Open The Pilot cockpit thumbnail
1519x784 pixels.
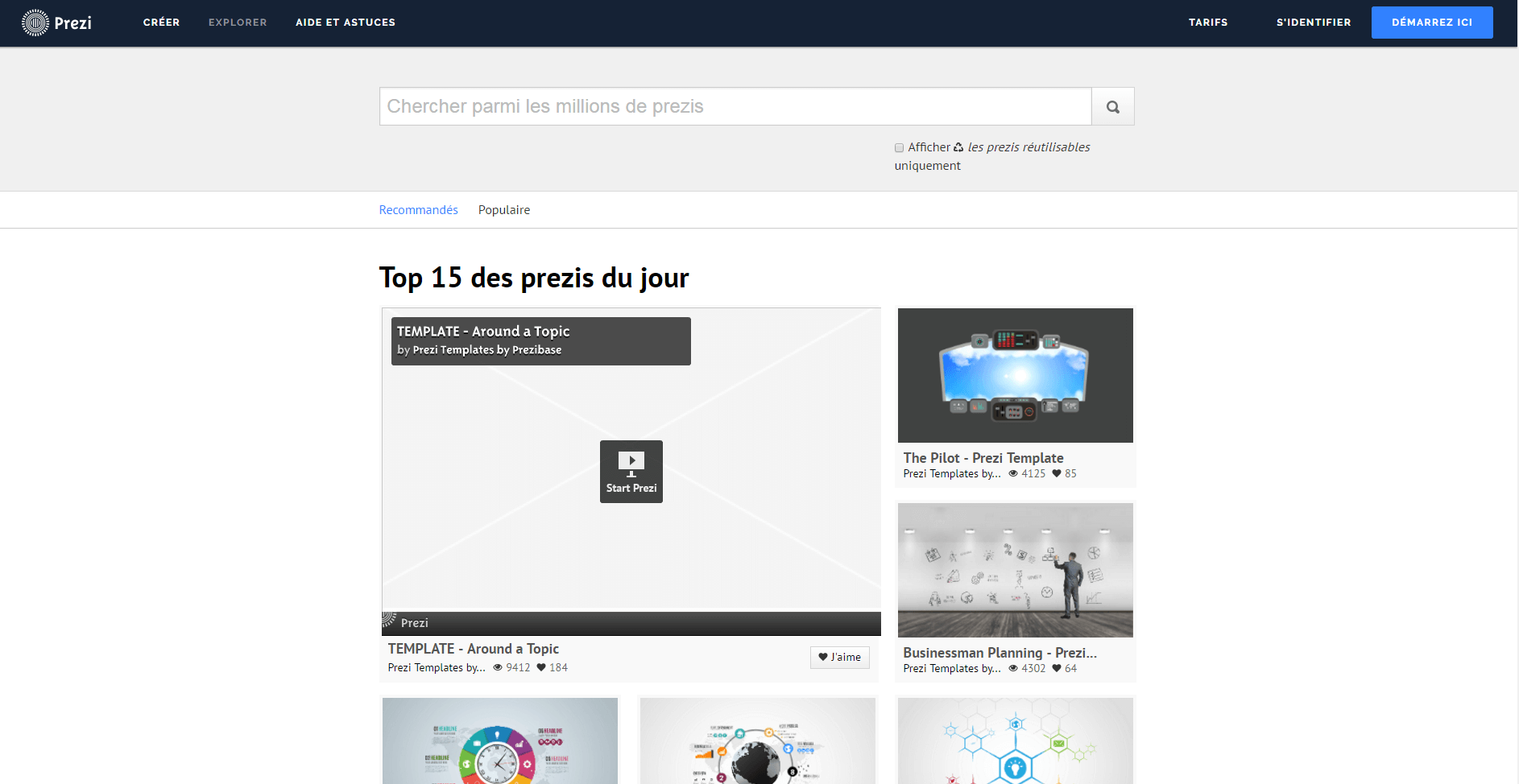pos(1016,375)
